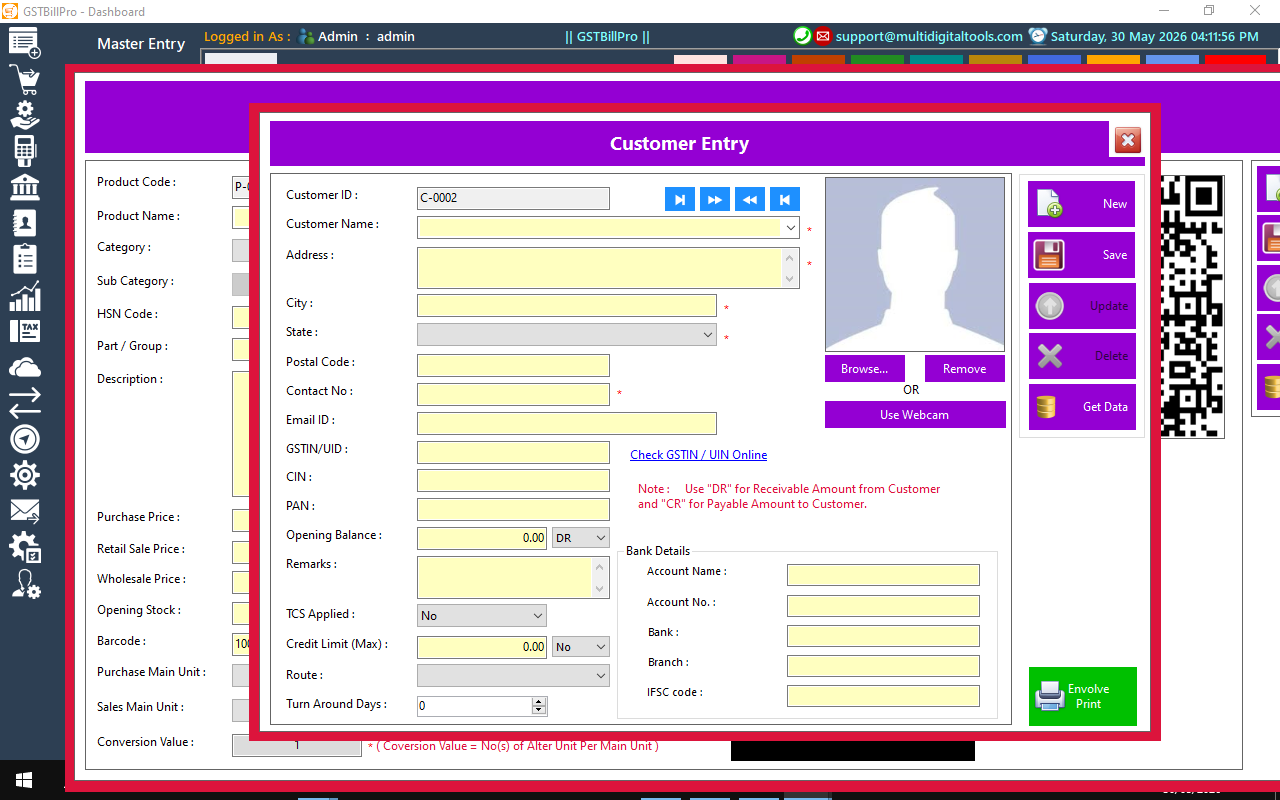
Task: Click the Update button
Action: (1082, 306)
